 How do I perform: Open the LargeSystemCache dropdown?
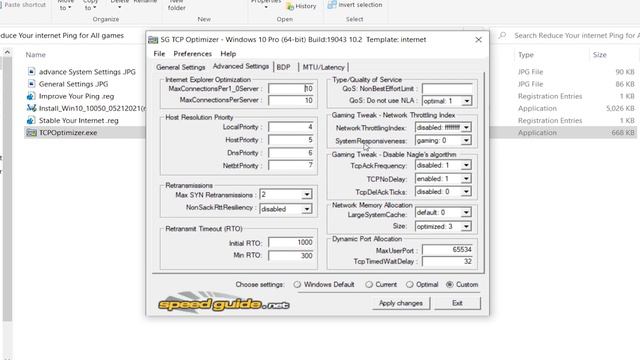click(467, 212)
